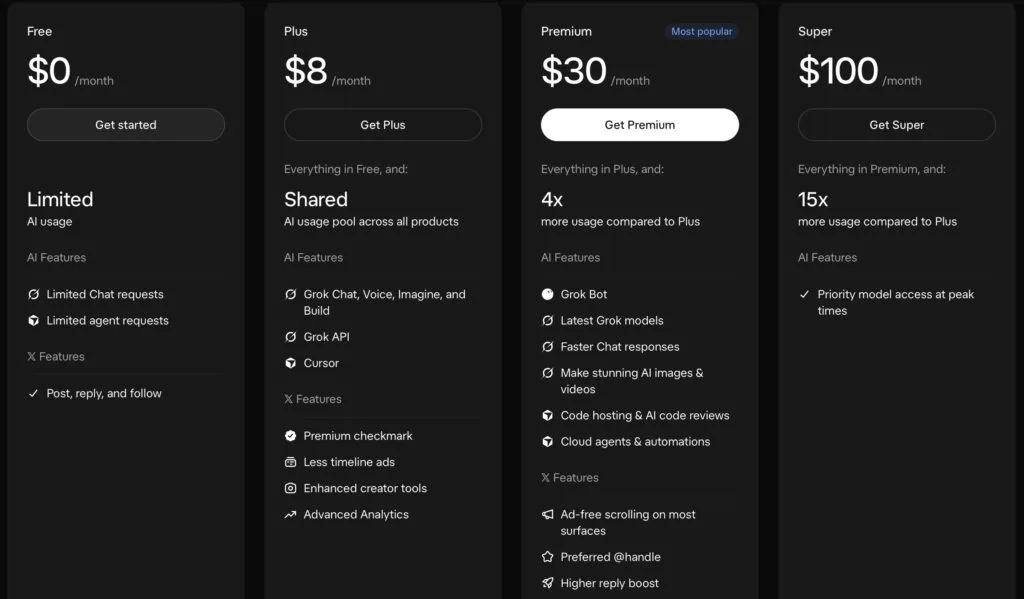Click the Get Plus button

383,125
